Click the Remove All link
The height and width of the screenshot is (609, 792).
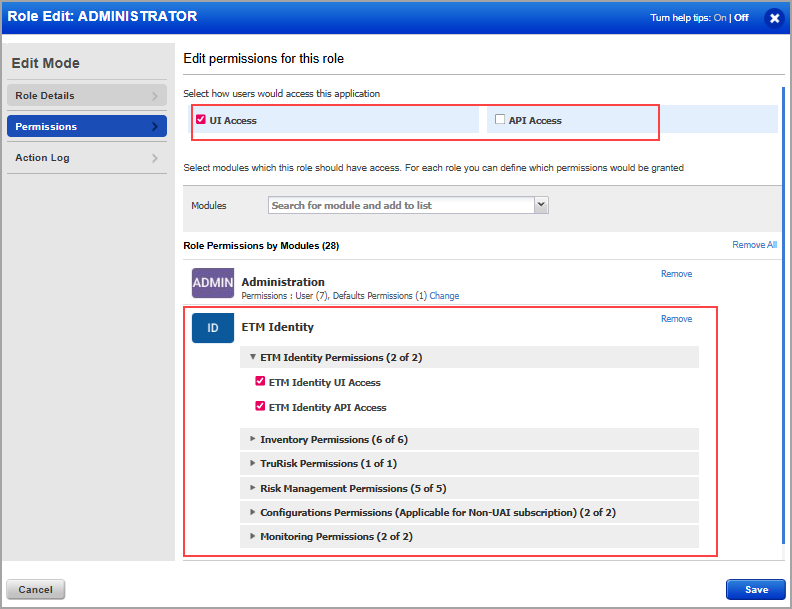[755, 245]
